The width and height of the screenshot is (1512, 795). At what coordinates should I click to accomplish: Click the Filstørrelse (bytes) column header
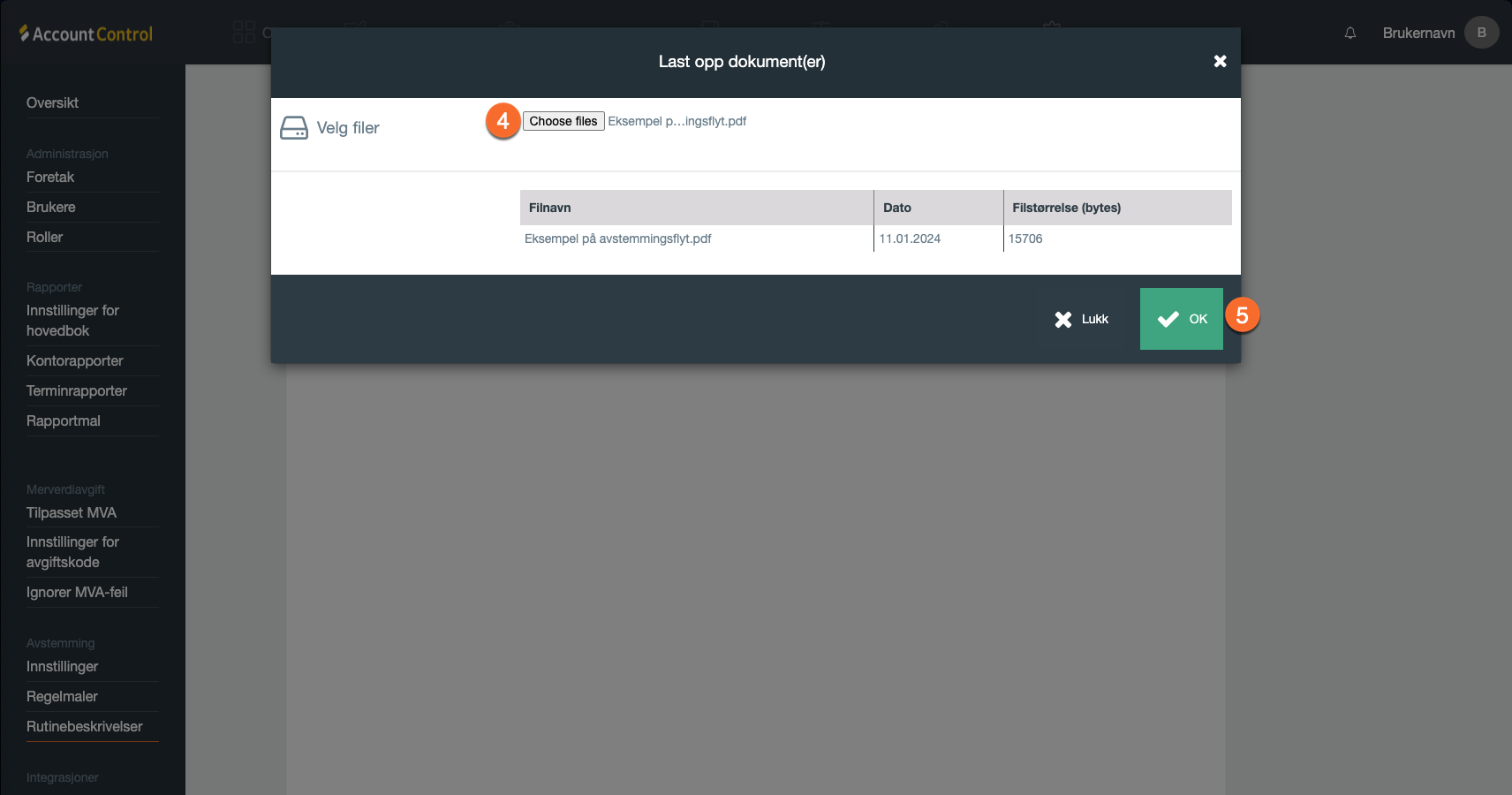coord(1066,208)
